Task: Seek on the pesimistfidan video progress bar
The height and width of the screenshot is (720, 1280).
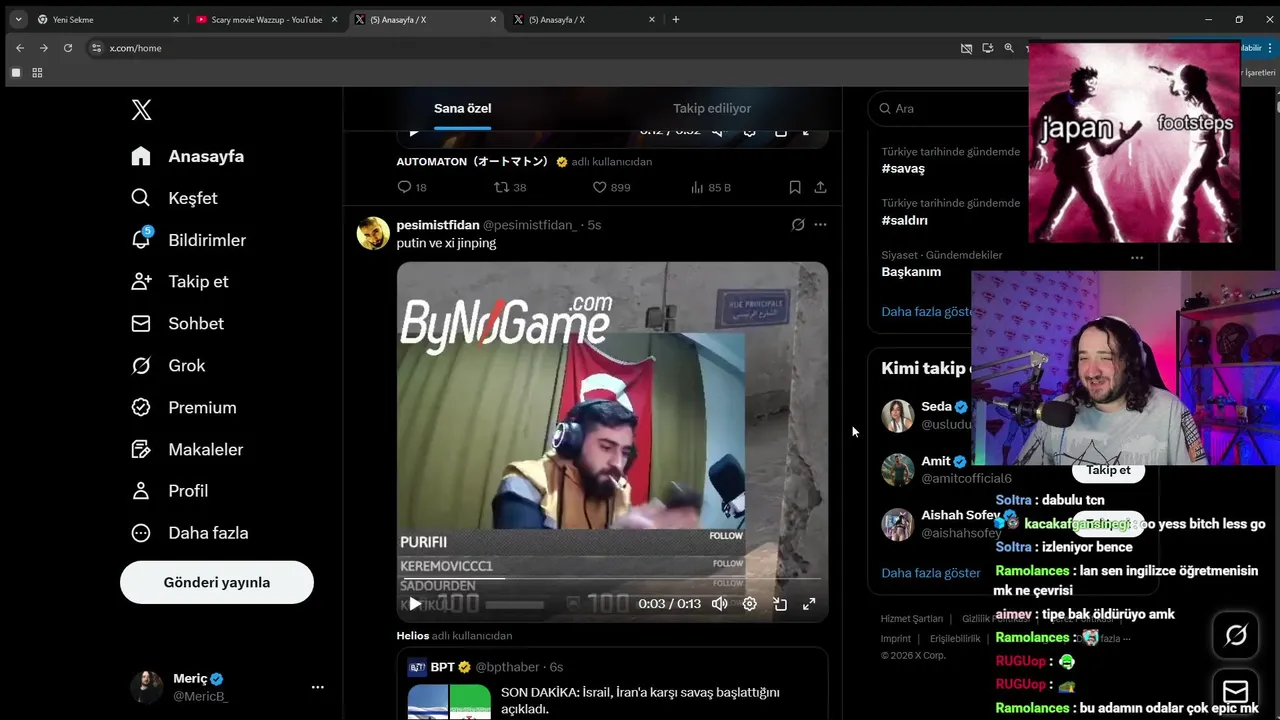Action: pyautogui.click(x=612, y=578)
